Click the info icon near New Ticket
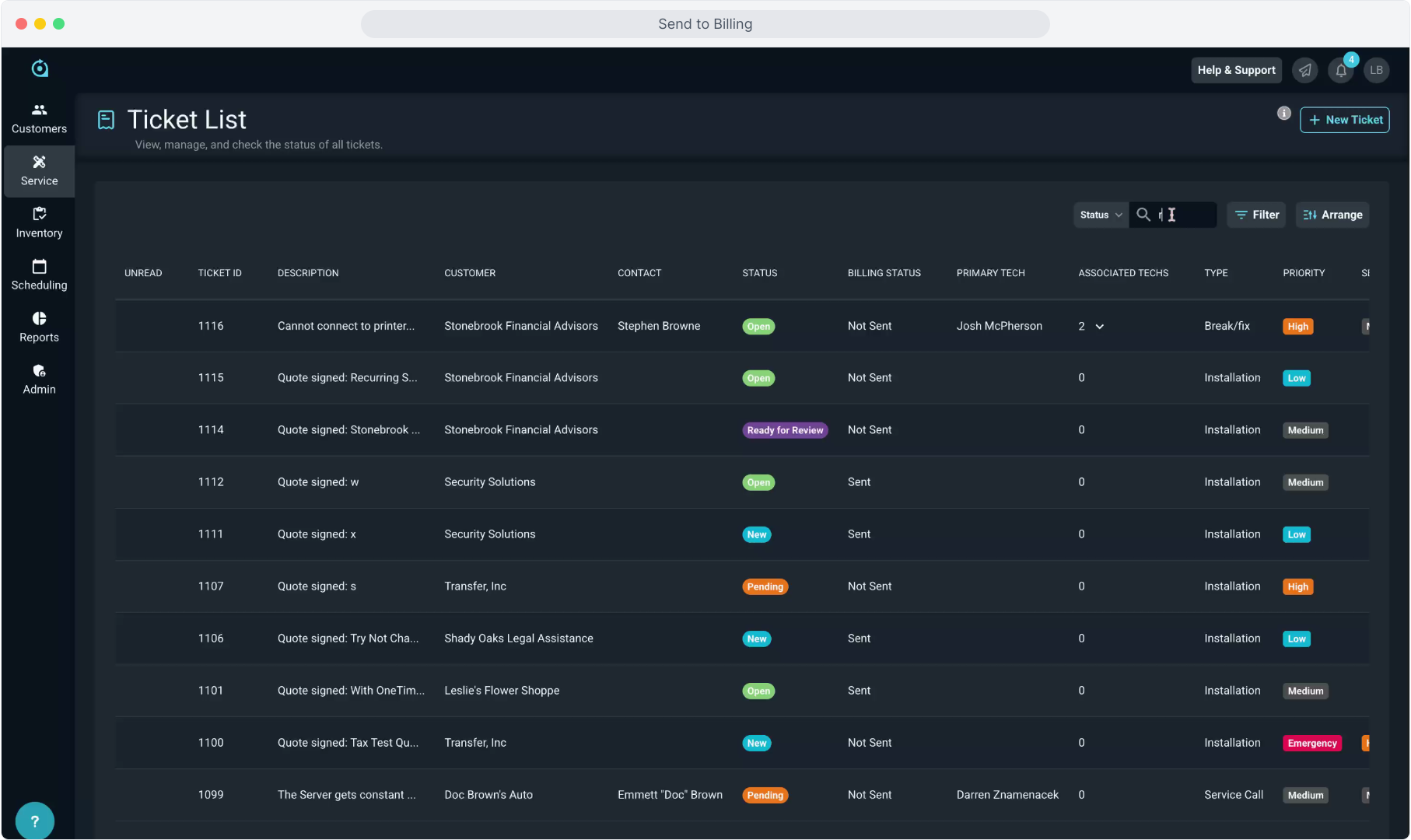 pyautogui.click(x=1283, y=114)
